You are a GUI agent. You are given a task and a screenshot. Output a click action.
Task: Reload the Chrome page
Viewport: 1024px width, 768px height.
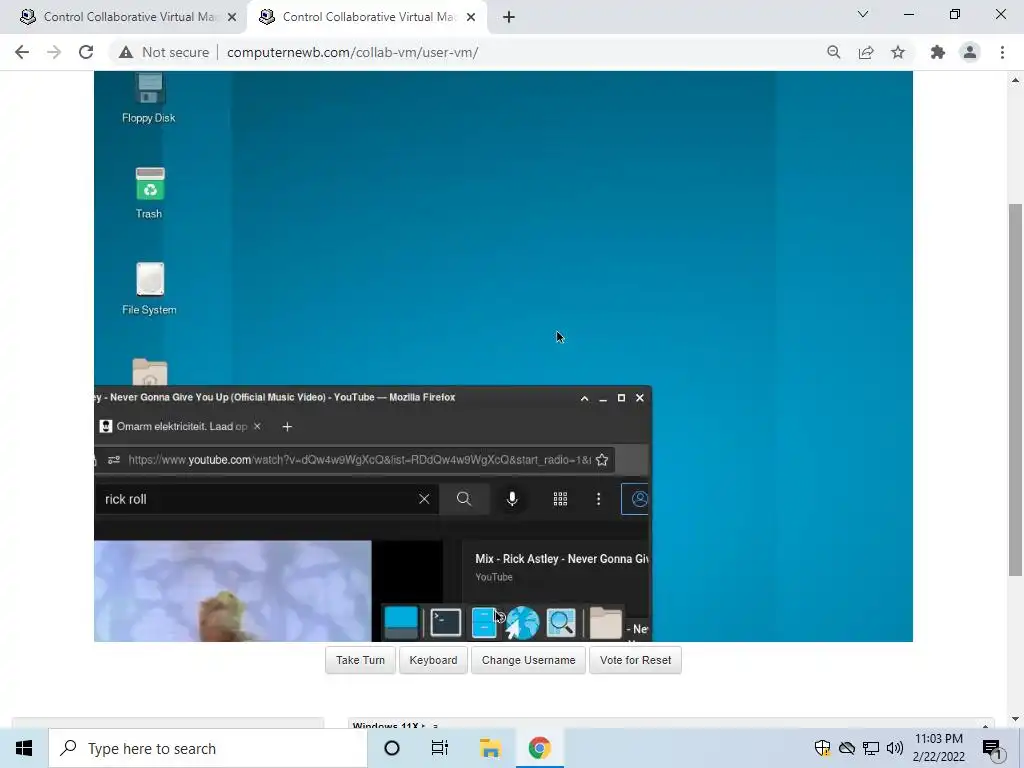pos(86,52)
